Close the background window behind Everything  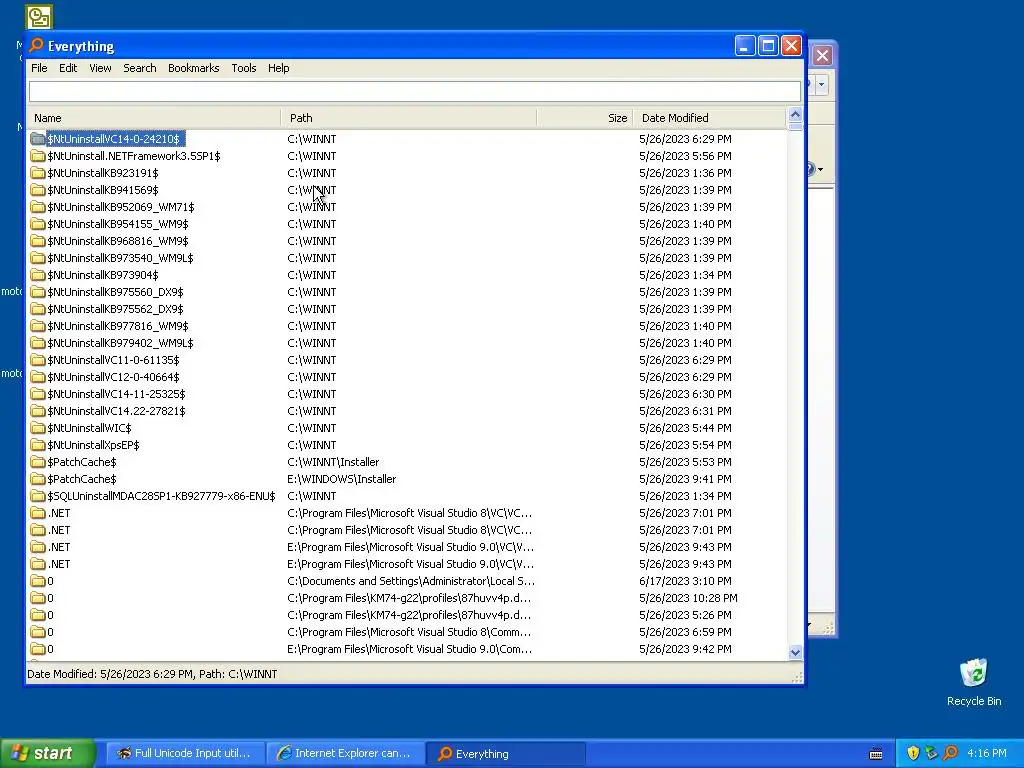(x=822, y=56)
